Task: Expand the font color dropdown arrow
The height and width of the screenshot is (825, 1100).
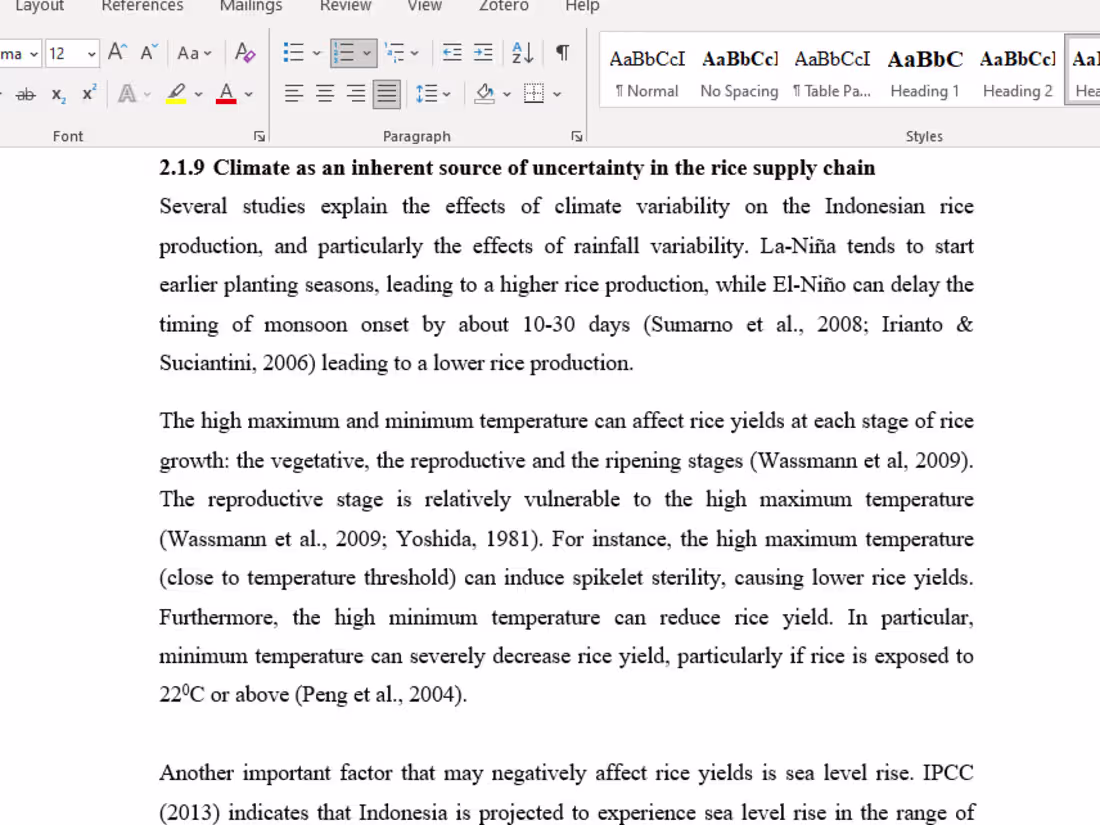Action: [x=248, y=94]
